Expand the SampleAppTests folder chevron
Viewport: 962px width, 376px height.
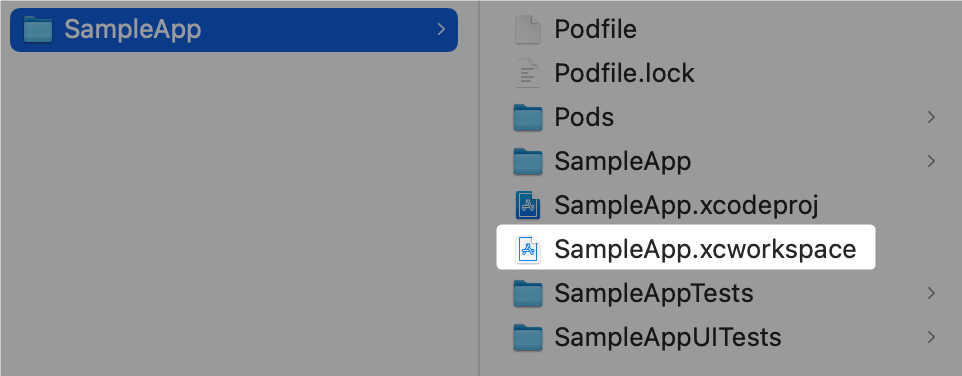[x=931, y=294]
